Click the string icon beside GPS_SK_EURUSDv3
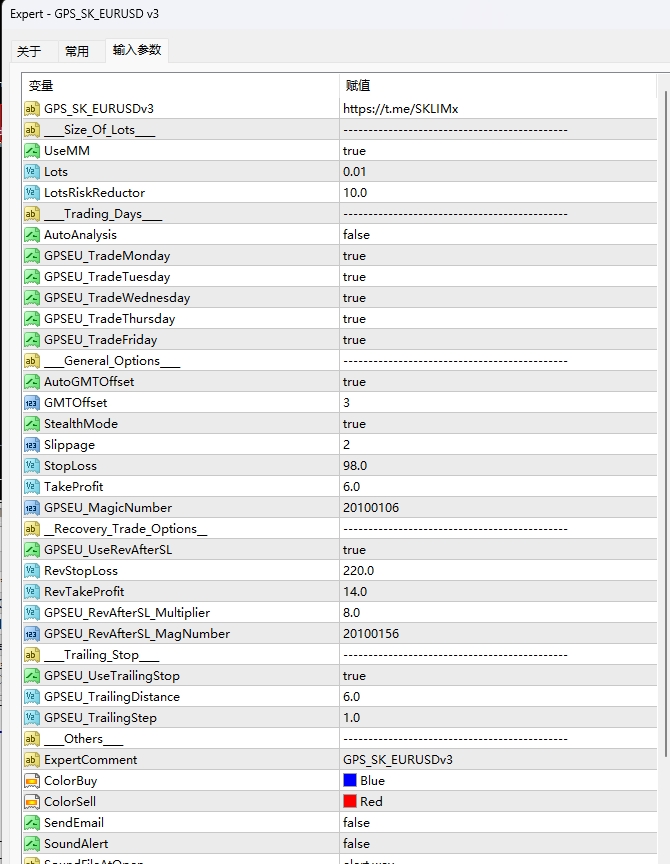The width and height of the screenshot is (670, 864). 32,109
